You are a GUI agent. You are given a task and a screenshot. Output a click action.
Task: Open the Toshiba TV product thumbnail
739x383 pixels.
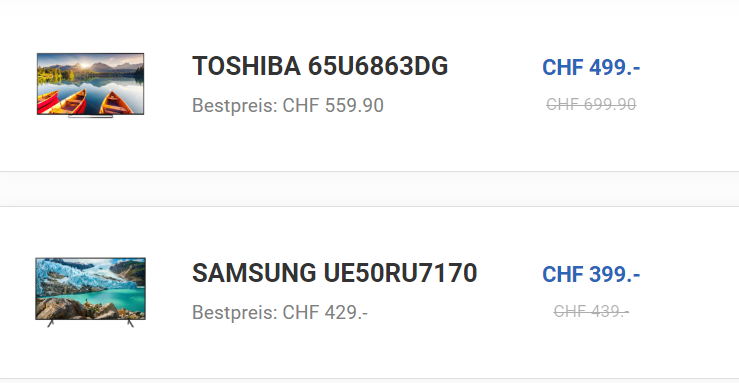pos(90,85)
